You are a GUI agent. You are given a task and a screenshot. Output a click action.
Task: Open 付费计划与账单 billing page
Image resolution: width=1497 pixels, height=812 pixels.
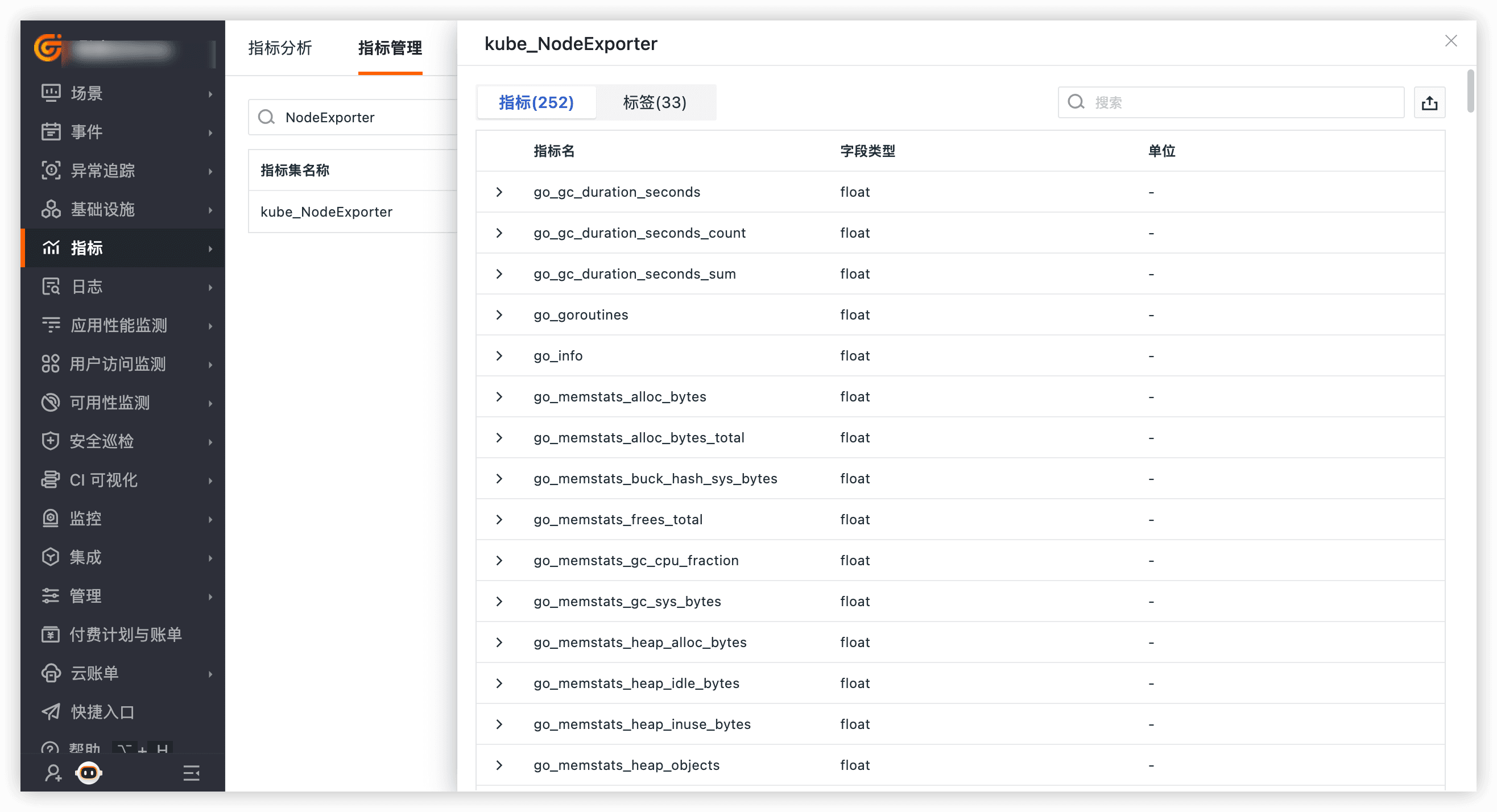pos(126,634)
